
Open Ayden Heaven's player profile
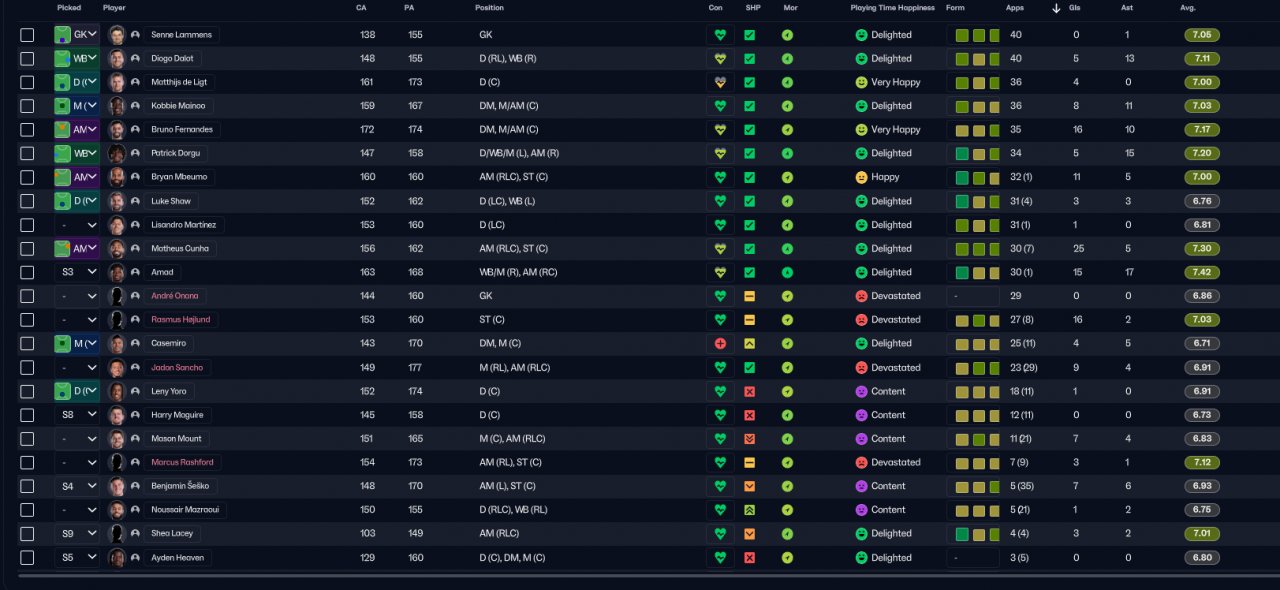pos(176,558)
